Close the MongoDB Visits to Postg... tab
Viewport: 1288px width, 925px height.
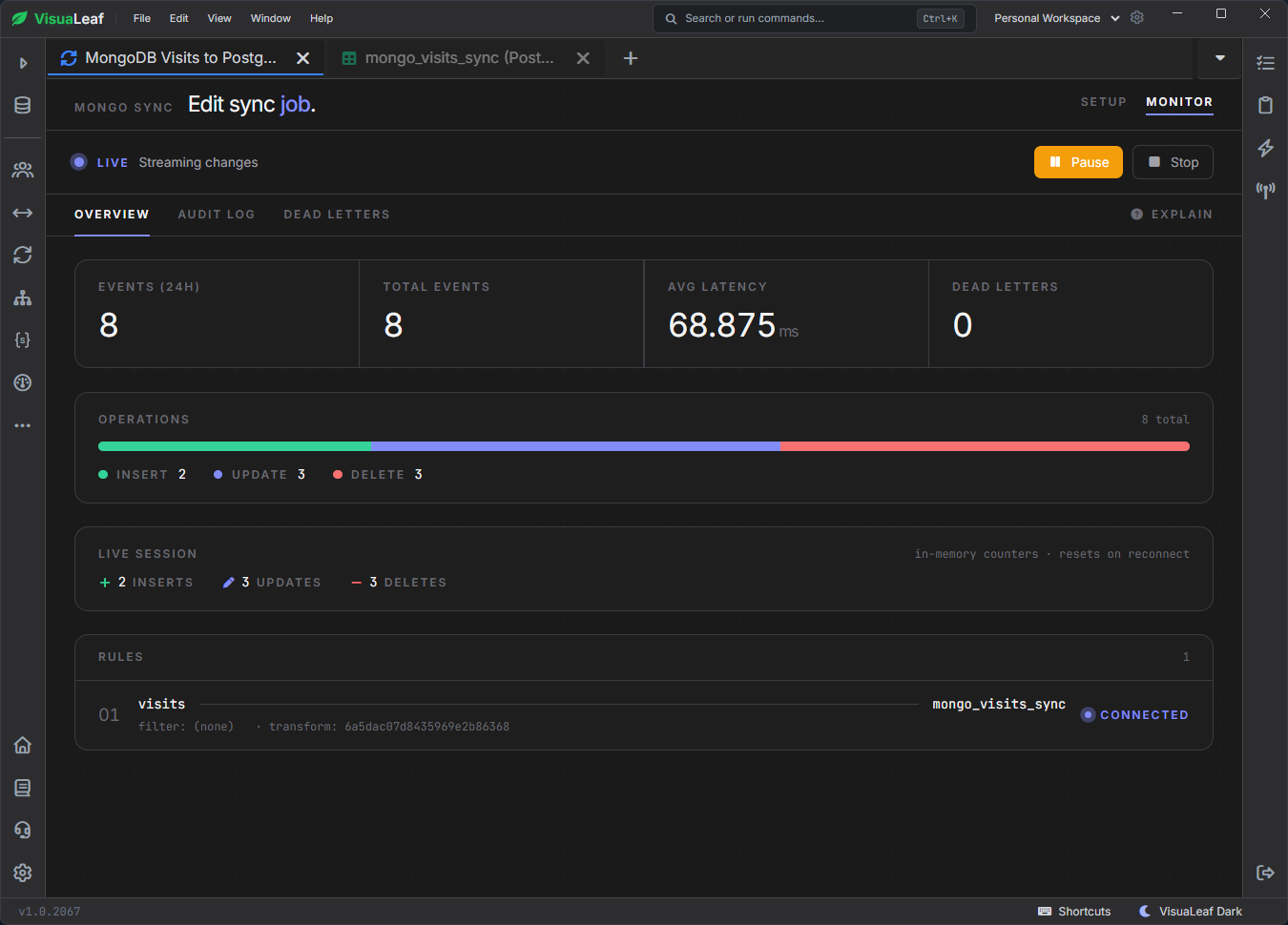click(302, 58)
